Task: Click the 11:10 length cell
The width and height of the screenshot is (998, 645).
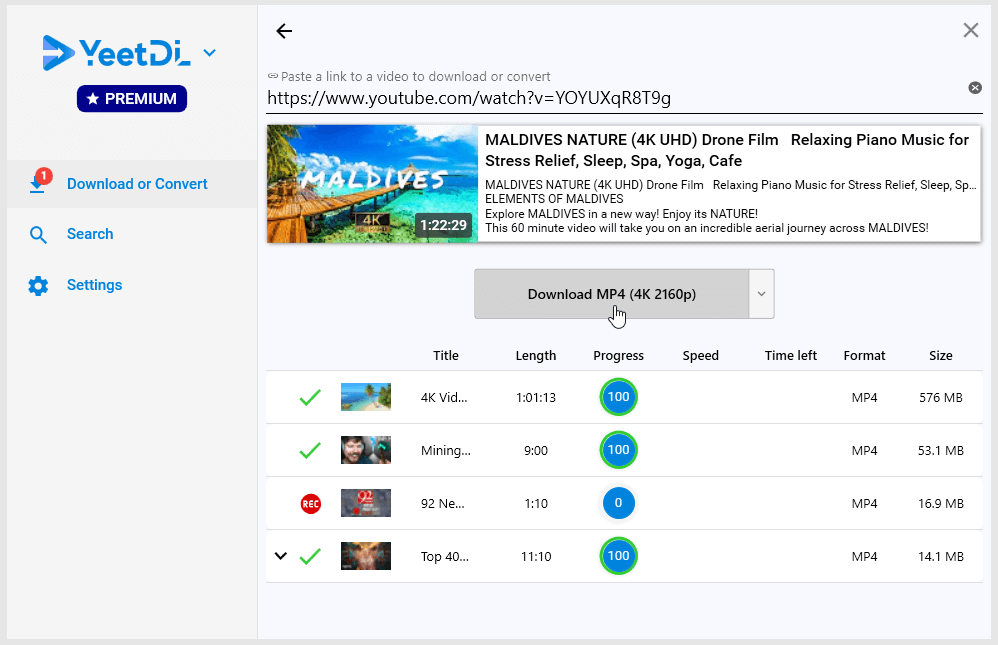Action: click(x=536, y=556)
